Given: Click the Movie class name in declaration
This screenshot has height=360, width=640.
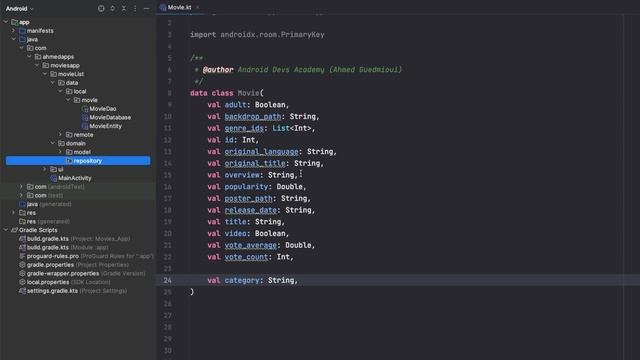Looking at the screenshot, I should [x=249, y=93].
